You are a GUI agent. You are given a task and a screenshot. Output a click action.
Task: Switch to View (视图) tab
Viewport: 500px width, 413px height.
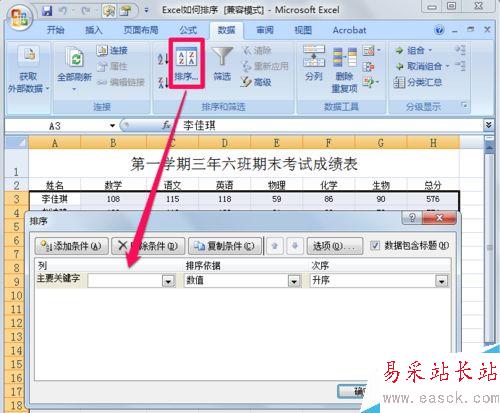click(303, 30)
